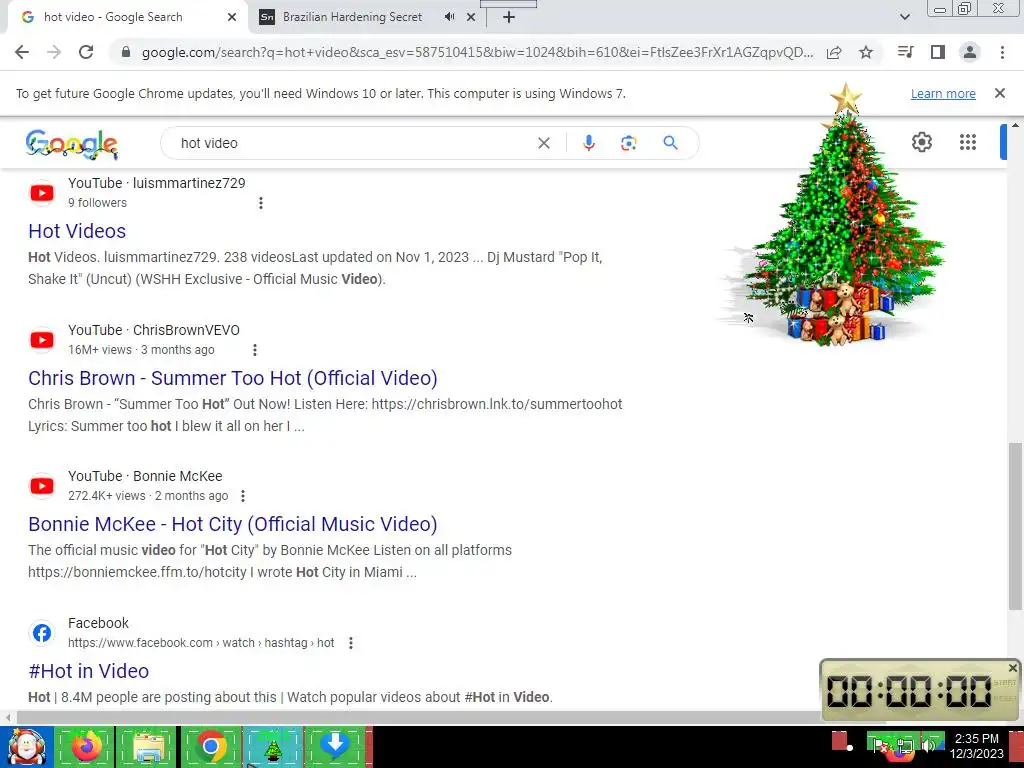Click the Facebook logo beside the result

click(x=42, y=633)
